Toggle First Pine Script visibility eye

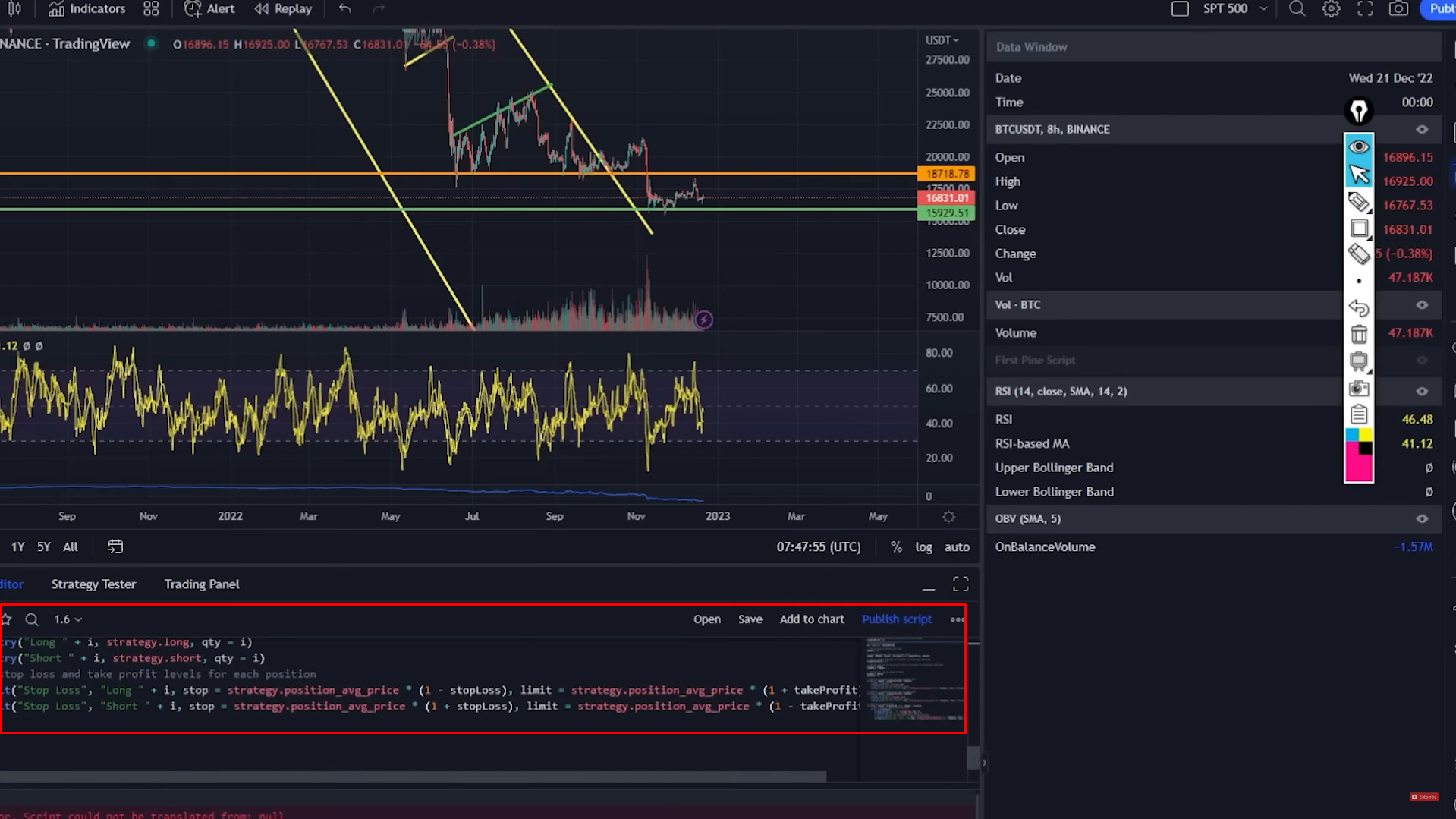point(1422,361)
